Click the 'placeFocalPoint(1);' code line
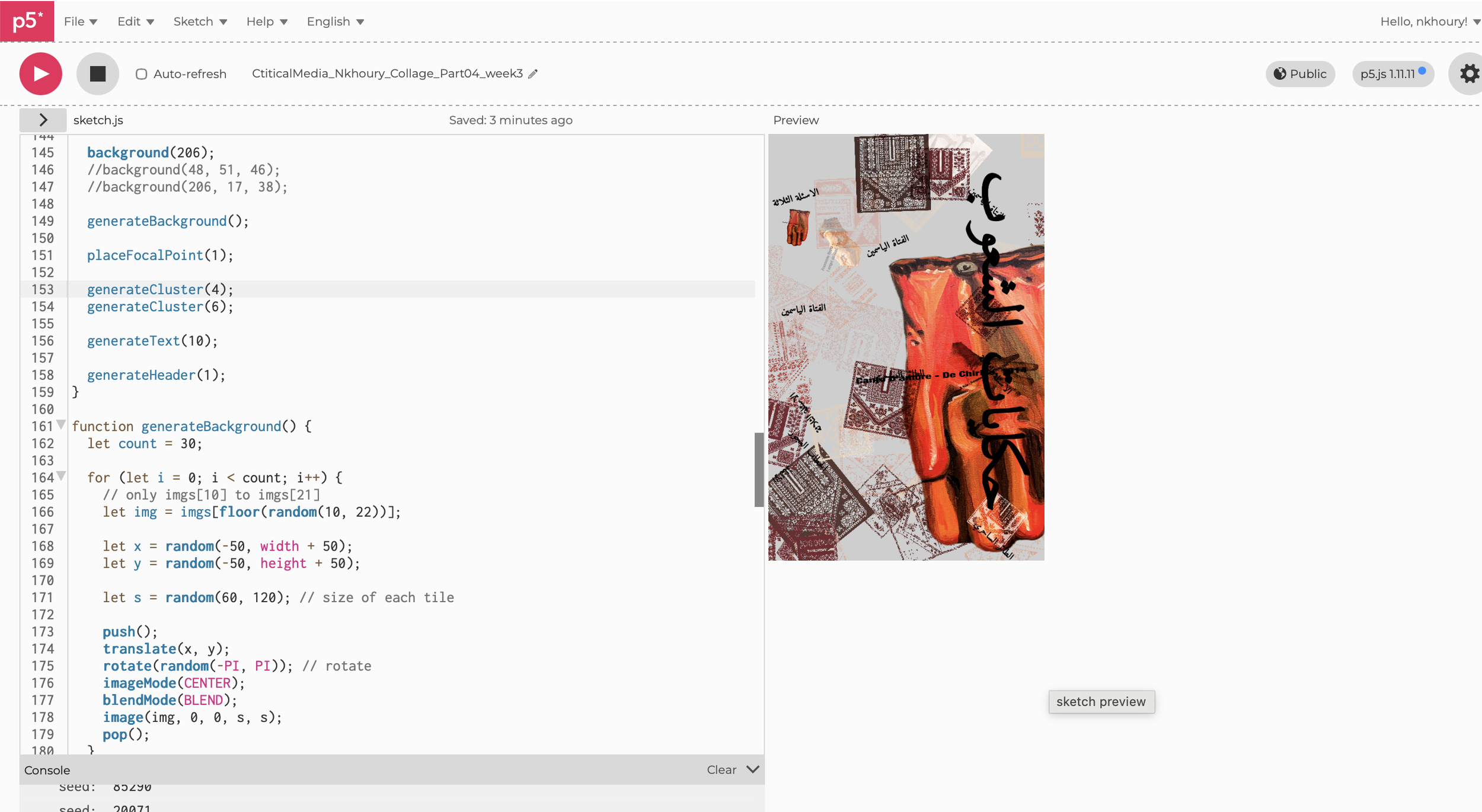Viewport: 1482px width, 812px height. [160, 255]
